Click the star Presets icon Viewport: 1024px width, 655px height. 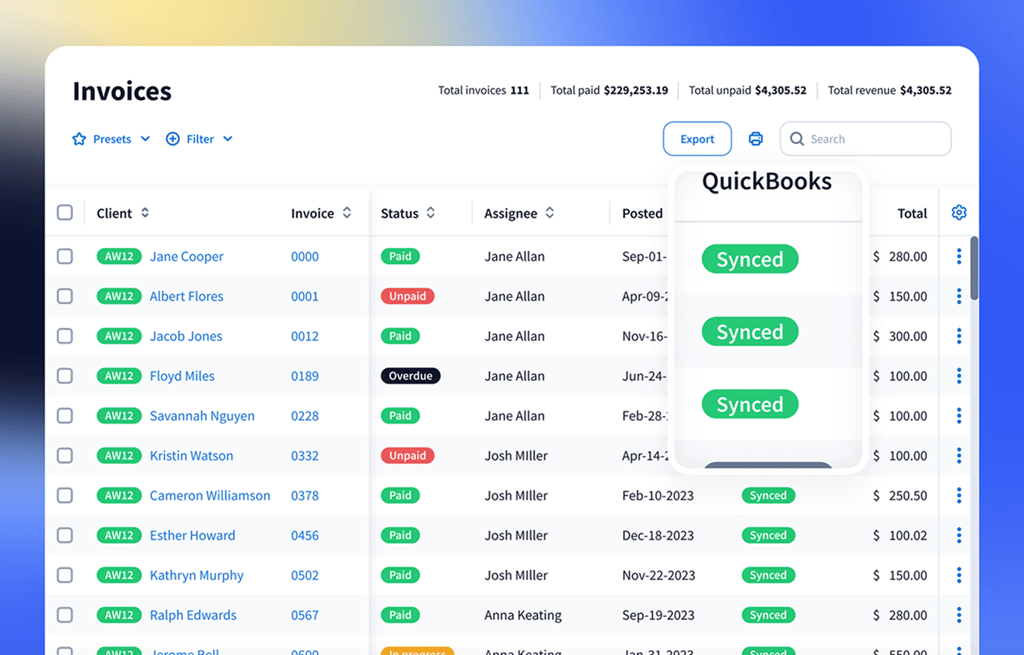click(x=79, y=139)
